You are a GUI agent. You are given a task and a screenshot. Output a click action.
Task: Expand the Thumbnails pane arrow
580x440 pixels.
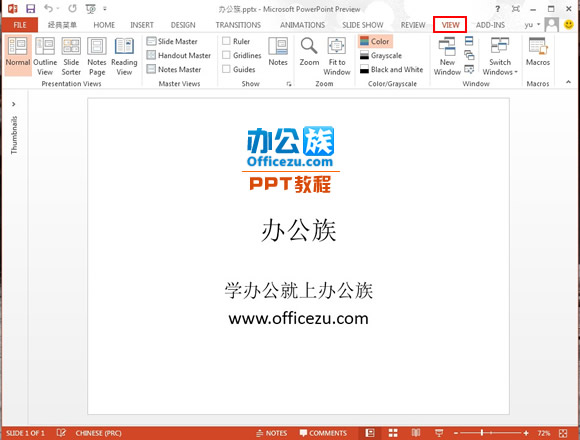tap(14, 104)
